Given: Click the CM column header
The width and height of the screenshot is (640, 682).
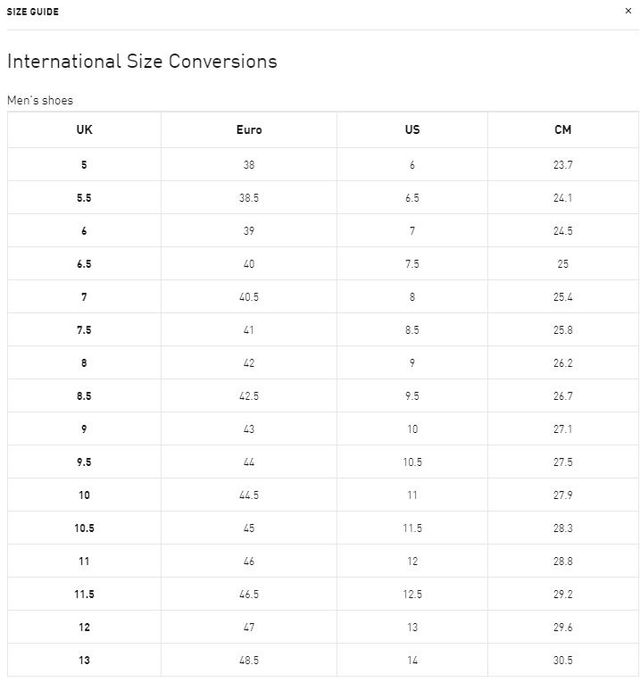Looking at the screenshot, I should pyautogui.click(x=563, y=130).
